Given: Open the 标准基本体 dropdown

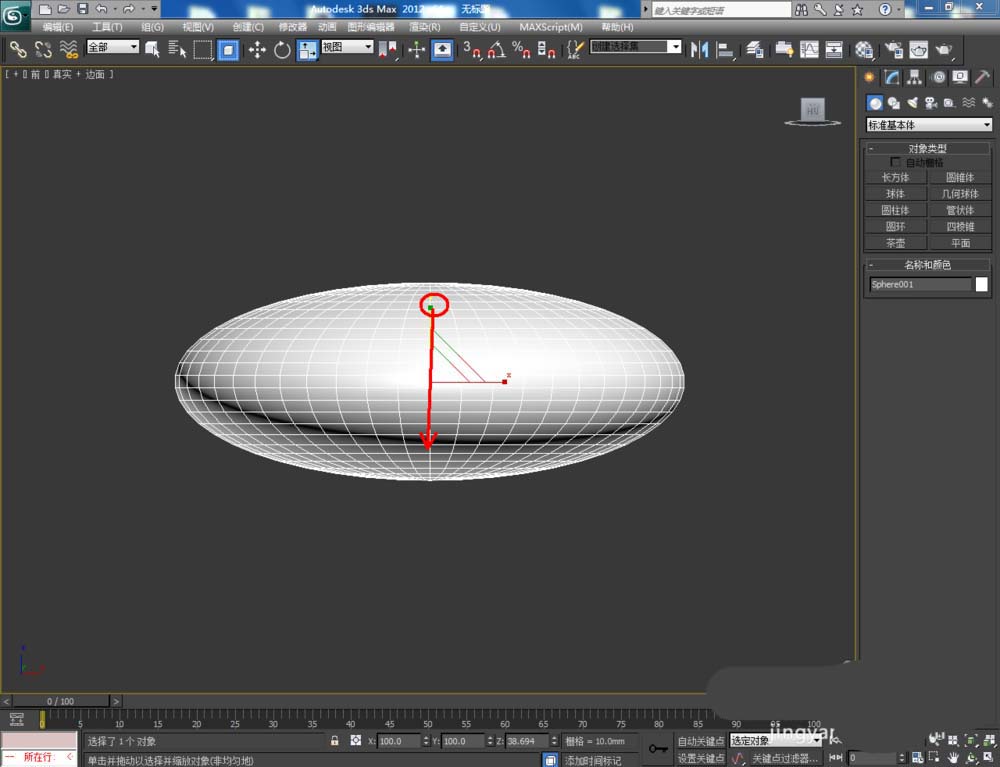Looking at the screenshot, I should [928, 125].
